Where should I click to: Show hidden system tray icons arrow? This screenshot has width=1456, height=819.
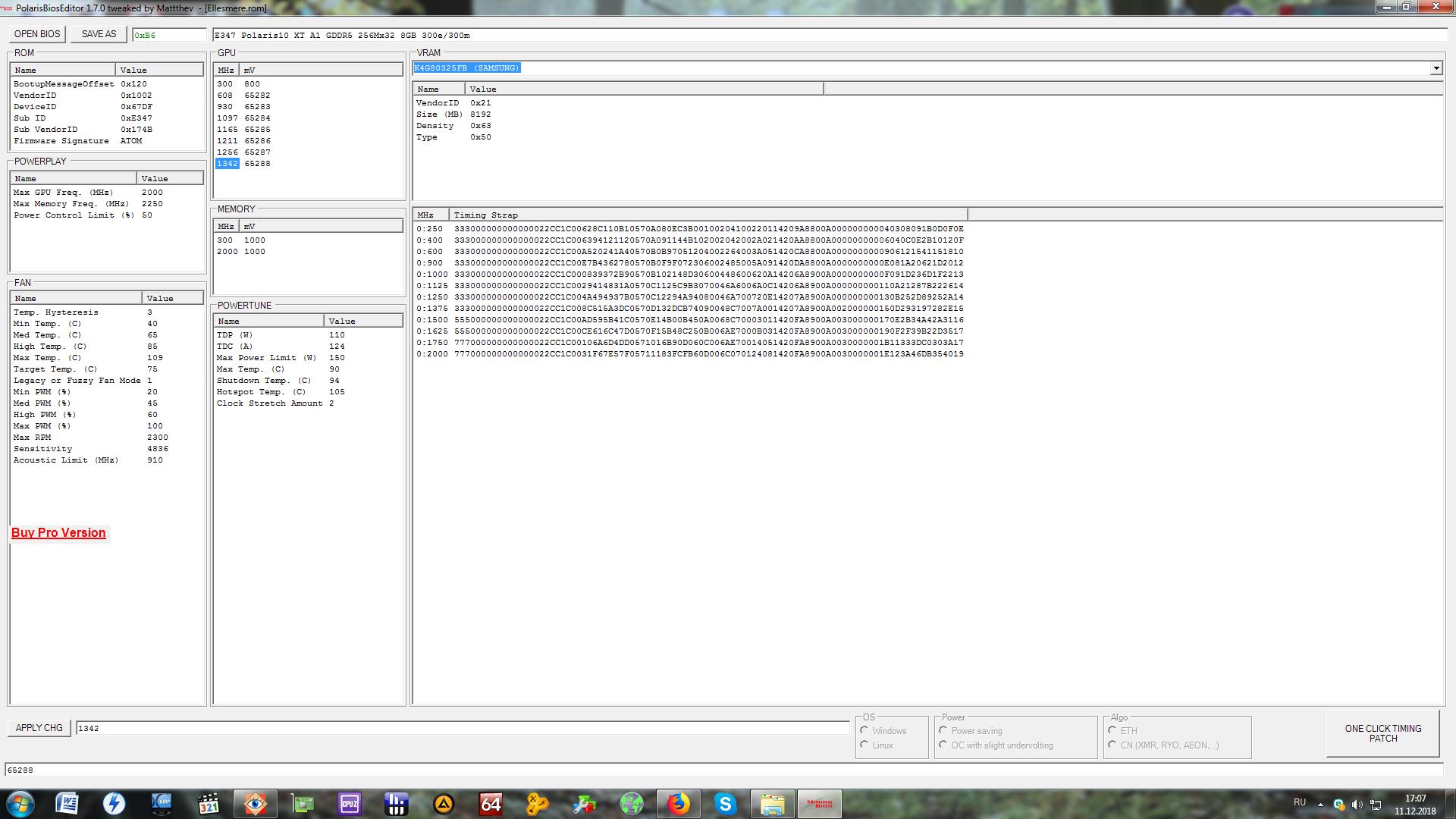click(1320, 805)
